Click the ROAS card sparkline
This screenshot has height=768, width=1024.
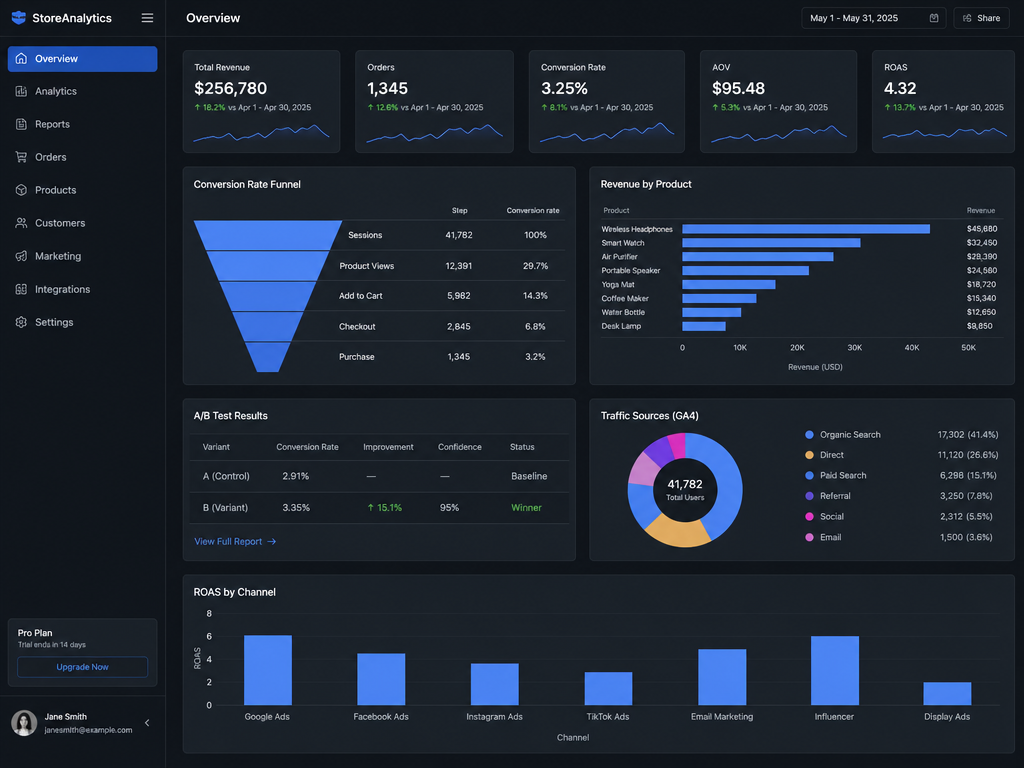[944, 133]
